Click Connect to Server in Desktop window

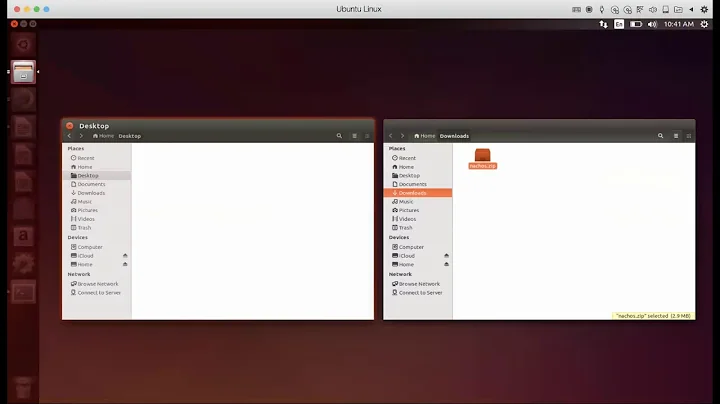coord(96,292)
